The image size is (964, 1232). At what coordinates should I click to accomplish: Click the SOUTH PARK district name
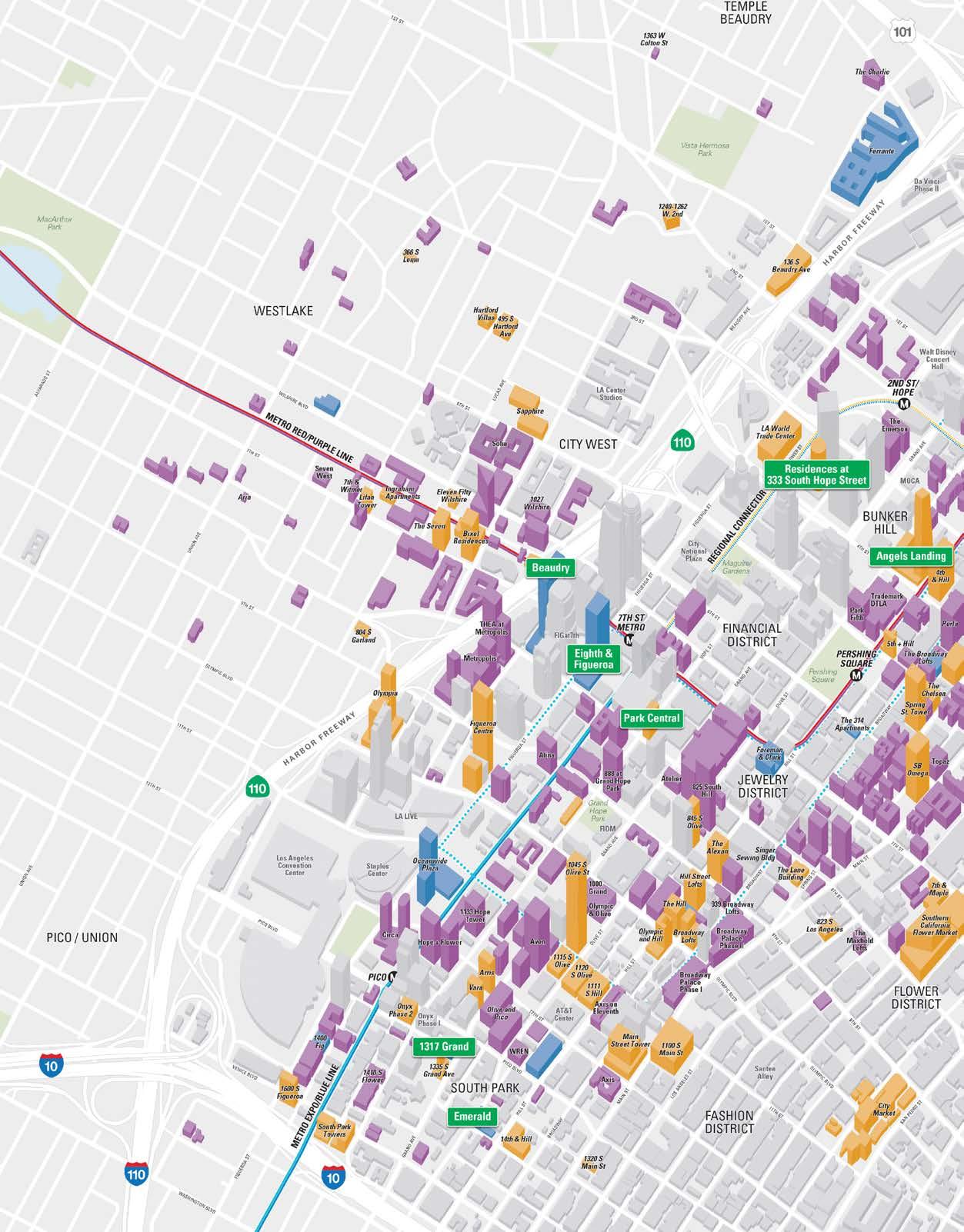click(485, 1088)
